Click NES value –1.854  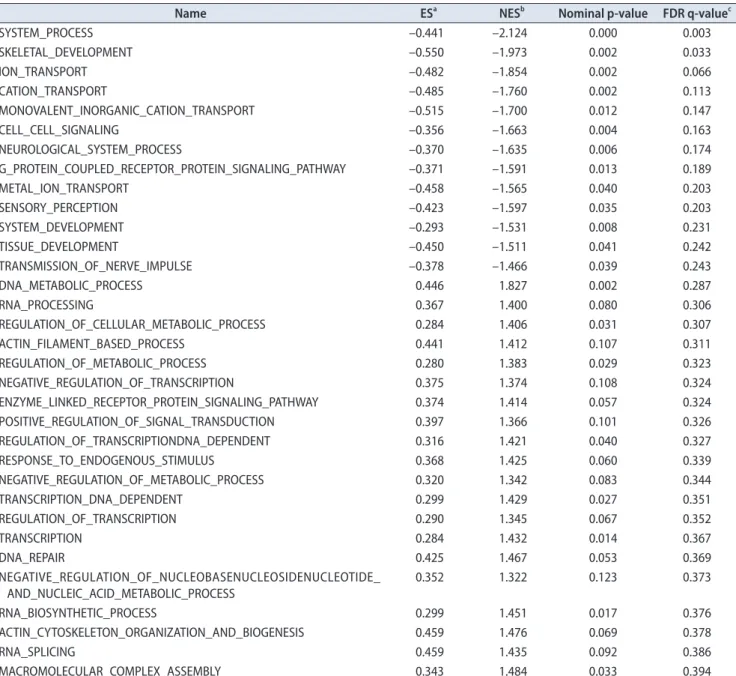click(x=509, y=72)
